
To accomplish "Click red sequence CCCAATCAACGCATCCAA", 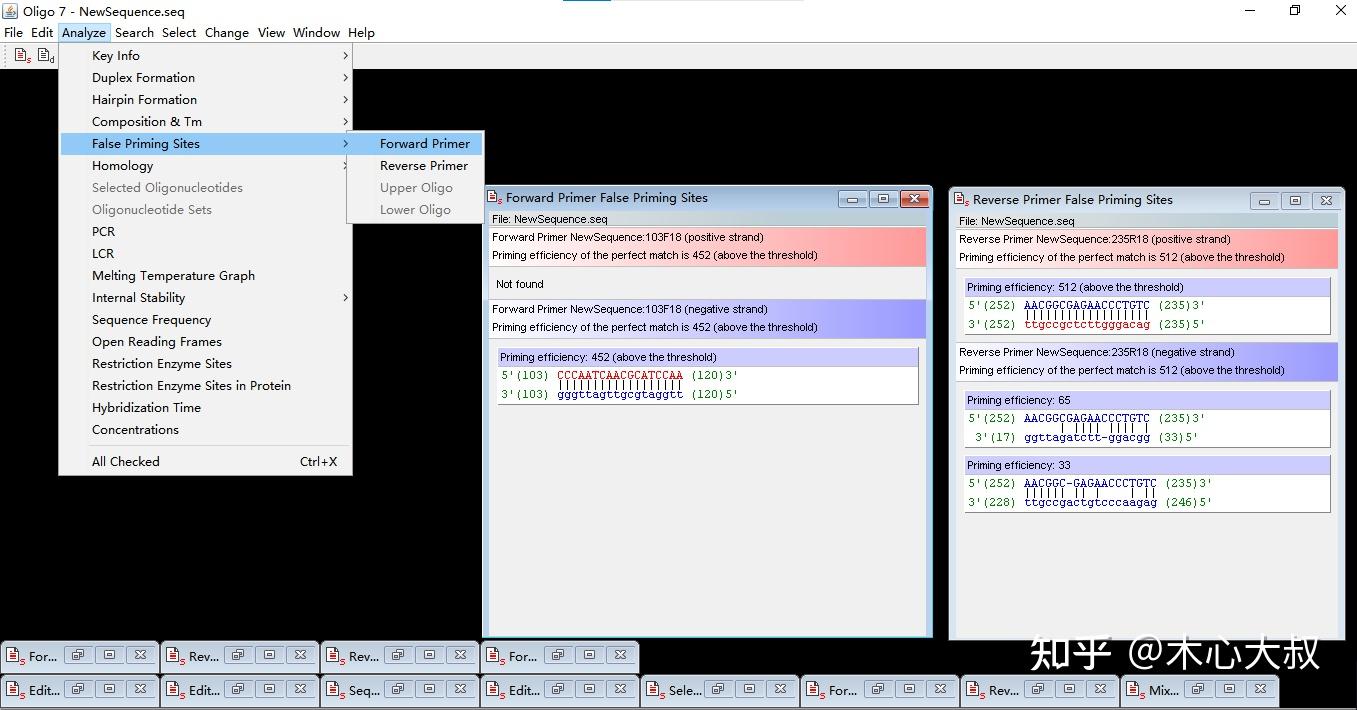I will point(620,376).
